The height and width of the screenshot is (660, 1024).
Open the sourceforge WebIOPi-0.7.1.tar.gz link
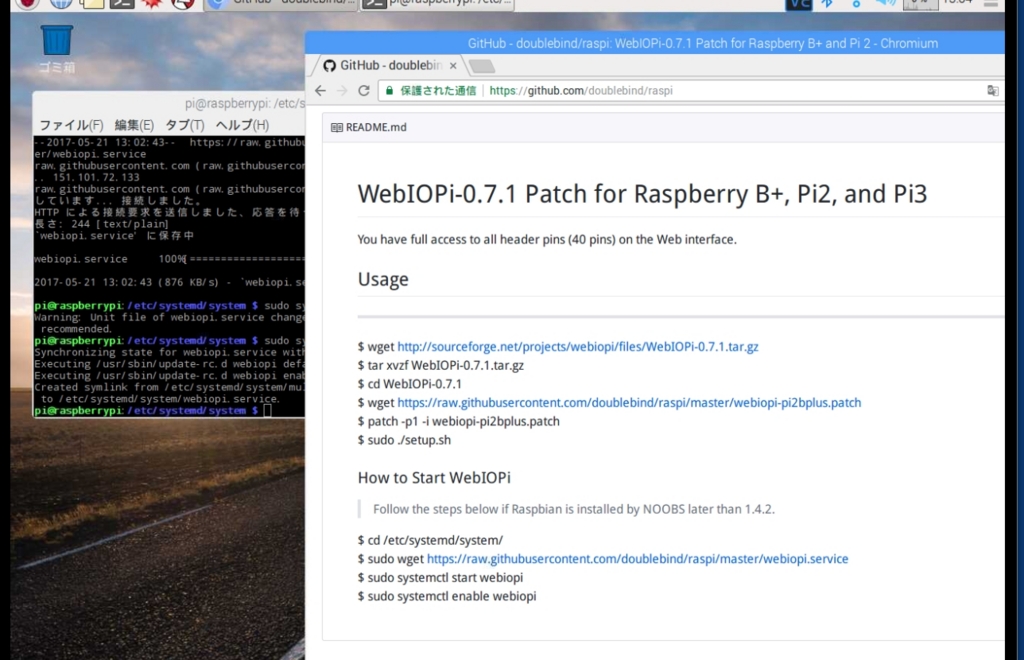[x=578, y=347]
